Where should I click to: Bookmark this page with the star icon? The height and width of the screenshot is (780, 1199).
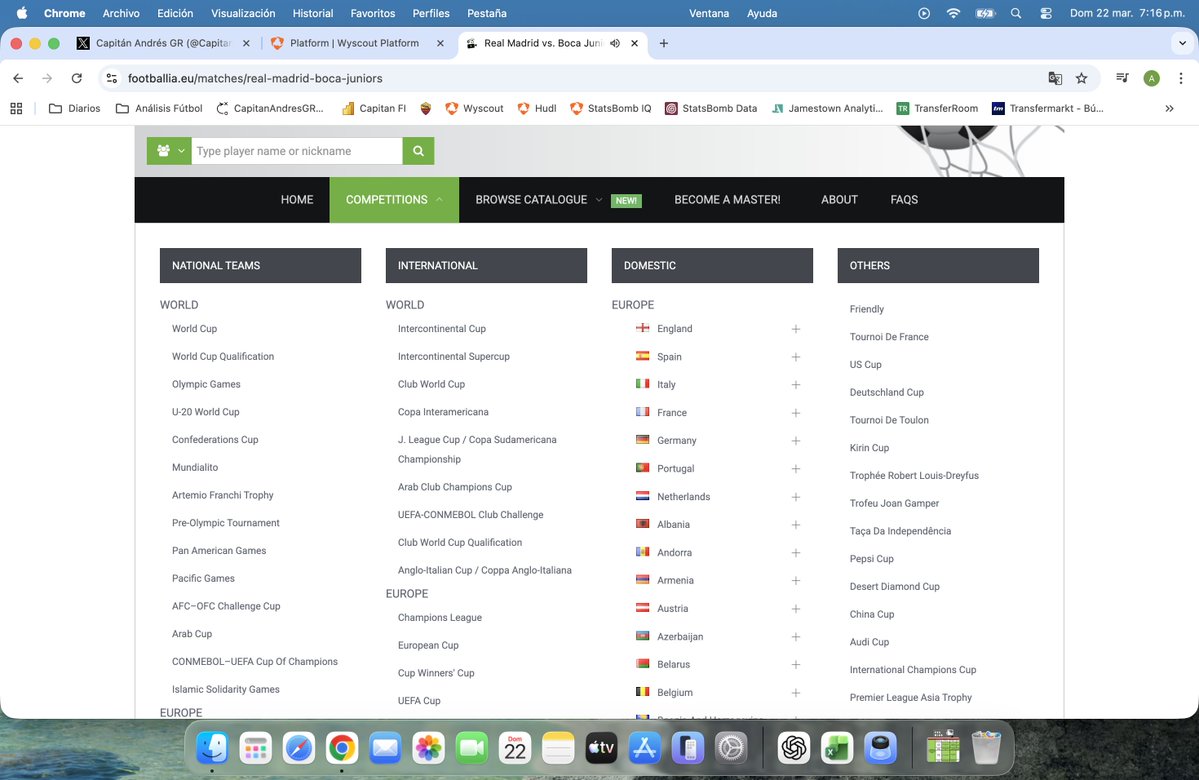point(1081,78)
